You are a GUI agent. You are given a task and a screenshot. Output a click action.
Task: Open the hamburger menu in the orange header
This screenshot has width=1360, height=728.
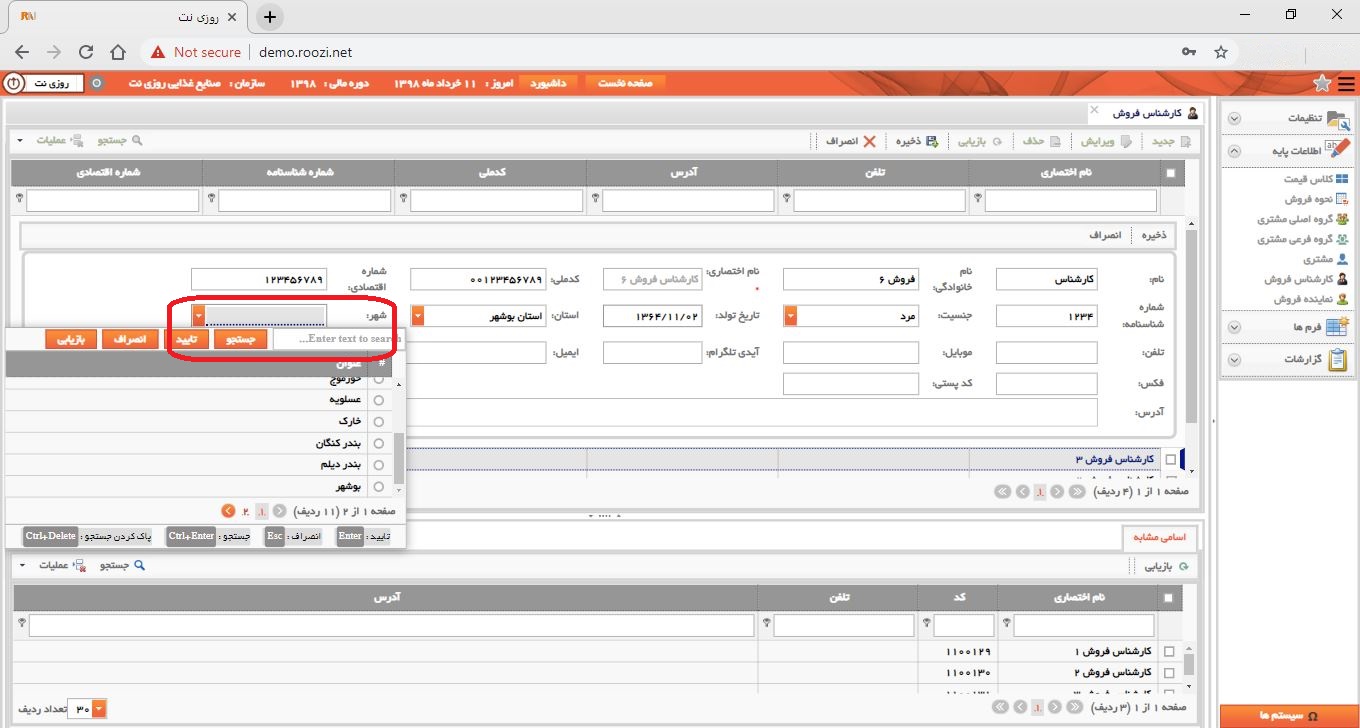coord(1347,83)
